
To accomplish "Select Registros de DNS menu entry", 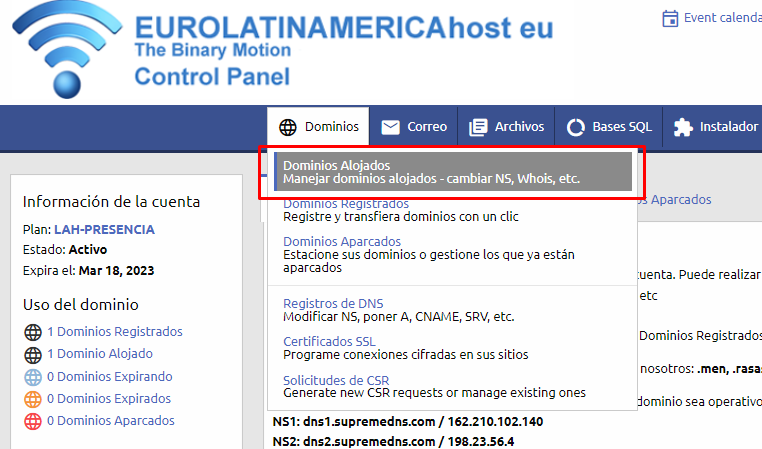I will coord(333,304).
